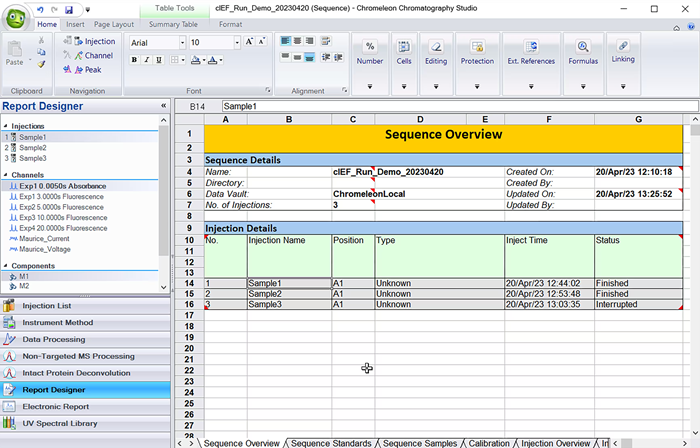Open the font color picker arrow

point(219,60)
